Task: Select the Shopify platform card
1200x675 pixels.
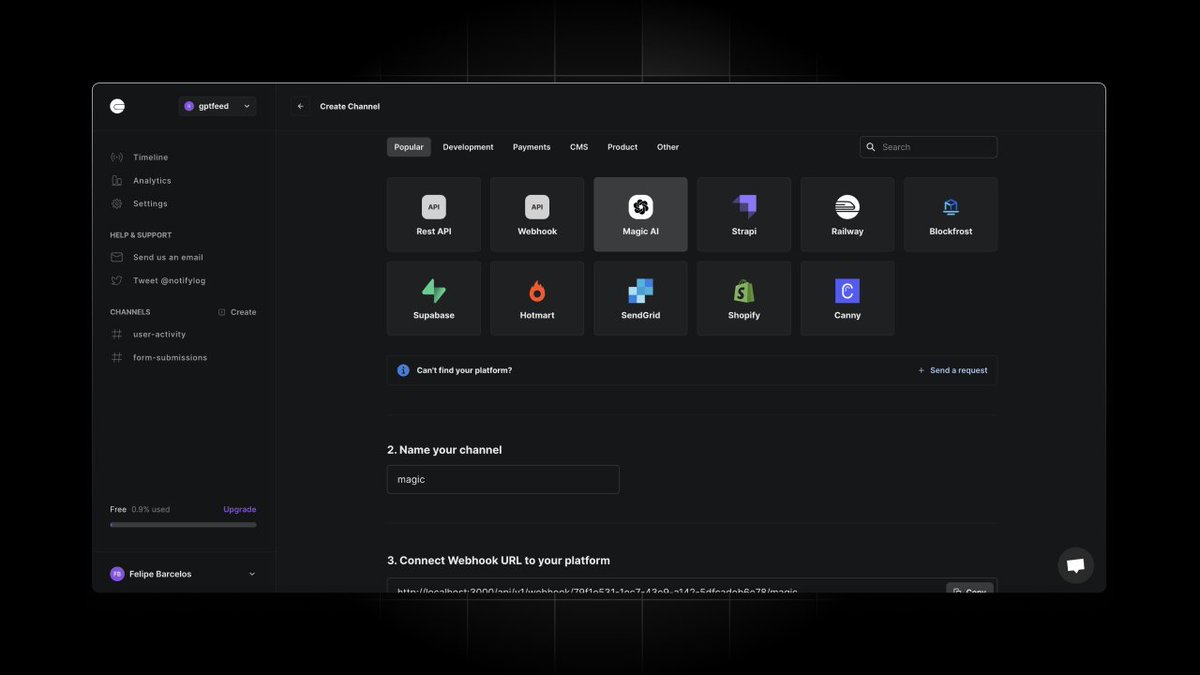Action: 744,298
